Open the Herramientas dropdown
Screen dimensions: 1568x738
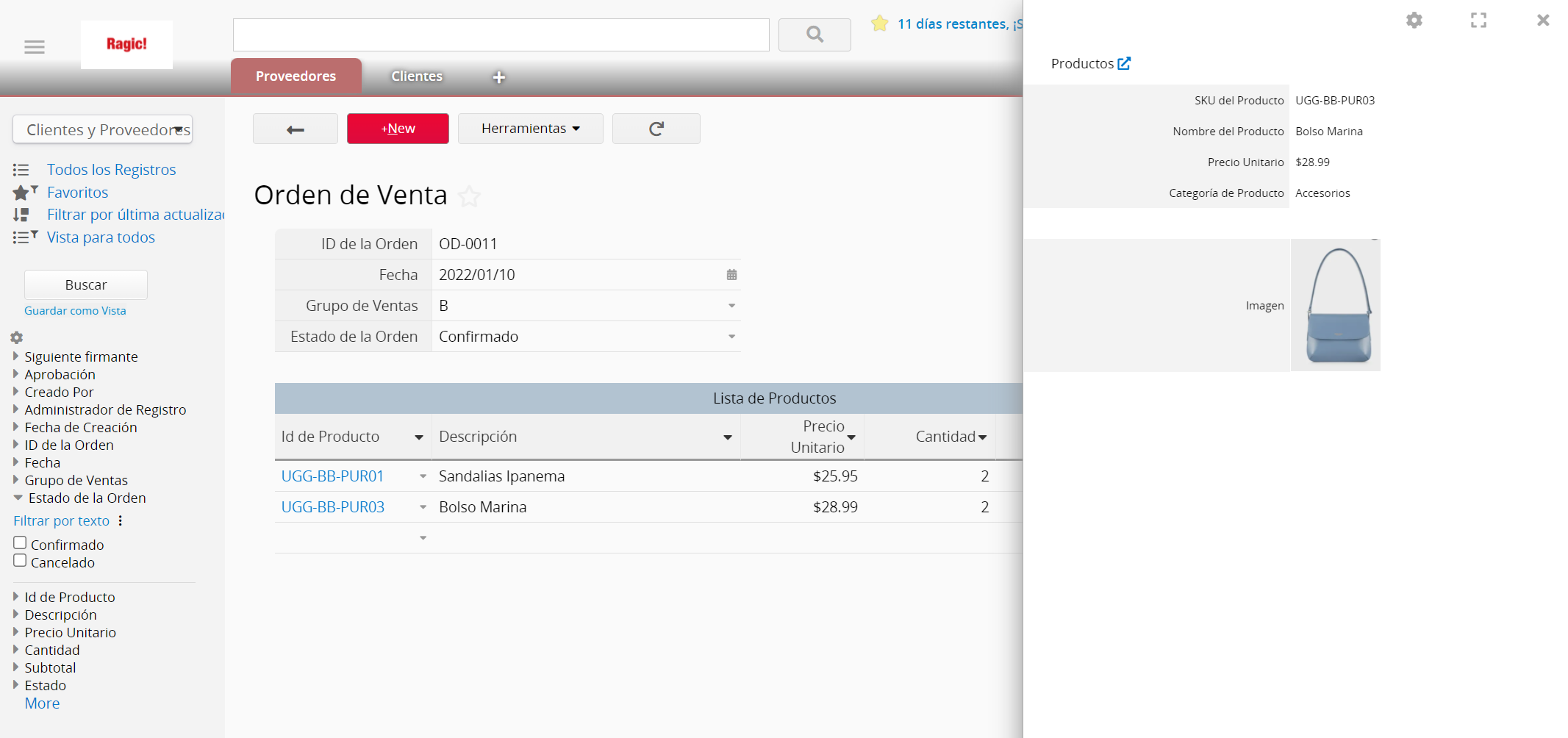coord(530,129)
